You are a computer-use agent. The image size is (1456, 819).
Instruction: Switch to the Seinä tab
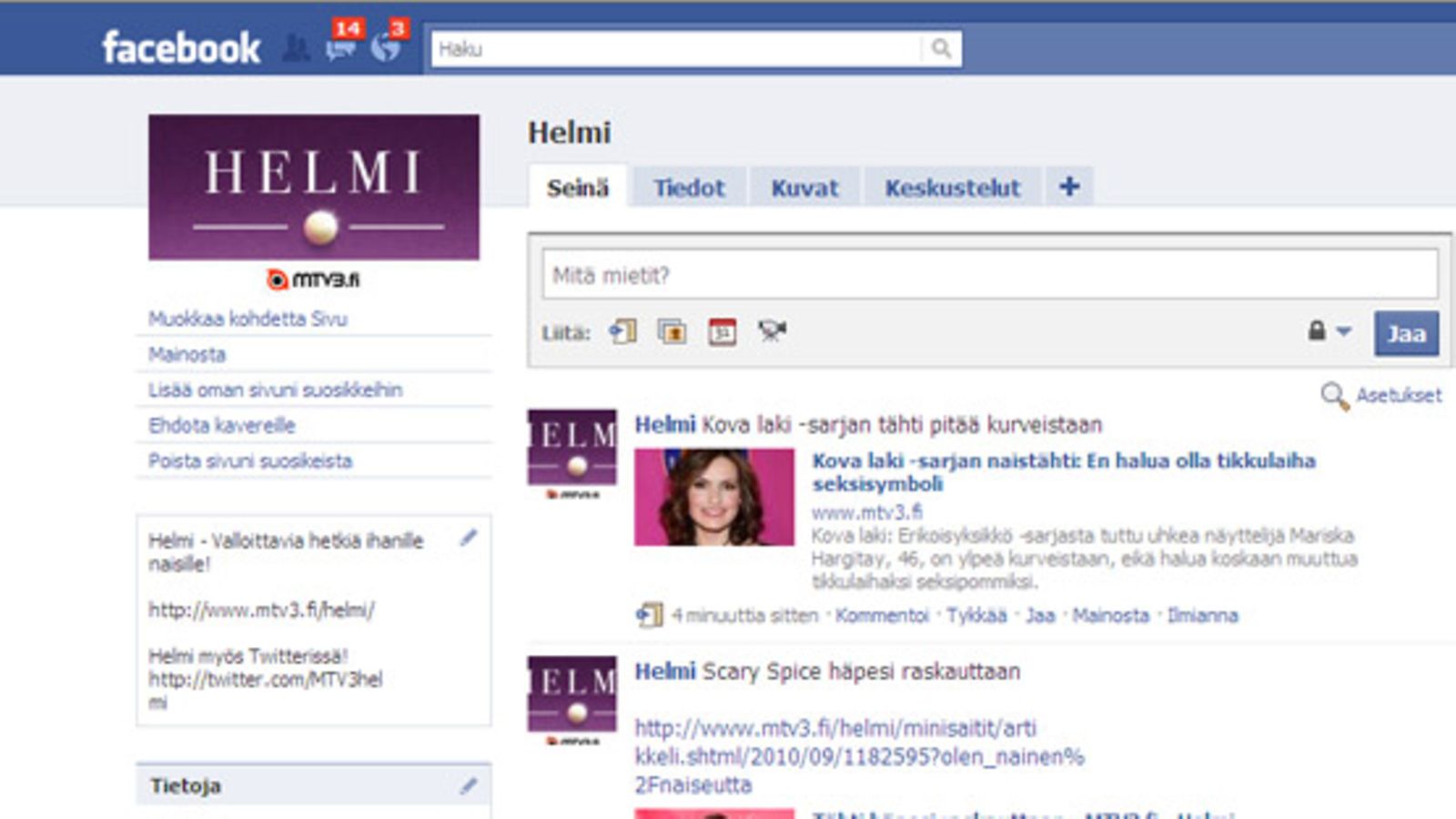click(x=578, y=187)
